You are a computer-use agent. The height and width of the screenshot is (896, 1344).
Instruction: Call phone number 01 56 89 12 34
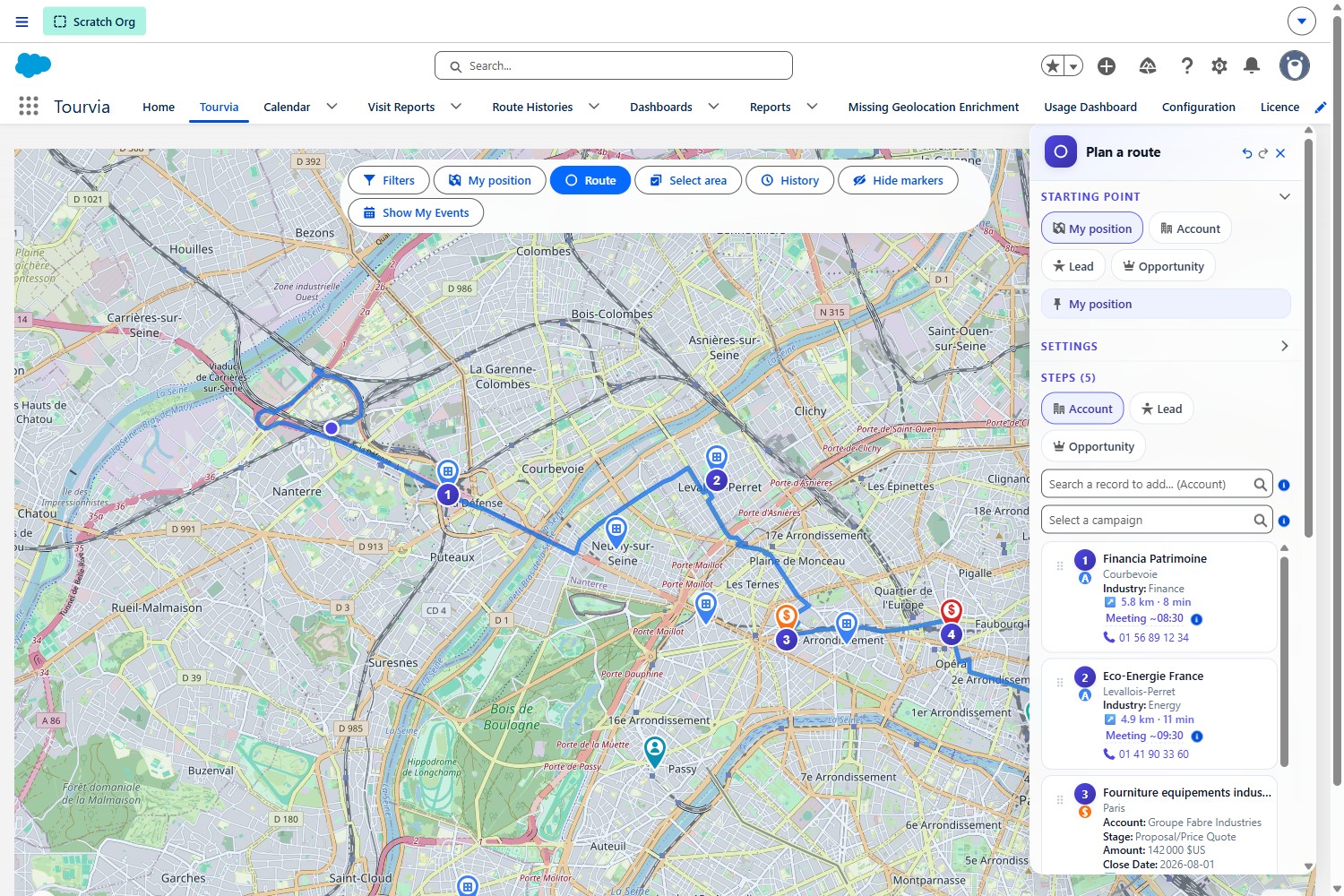click(x=1153, y=638)
